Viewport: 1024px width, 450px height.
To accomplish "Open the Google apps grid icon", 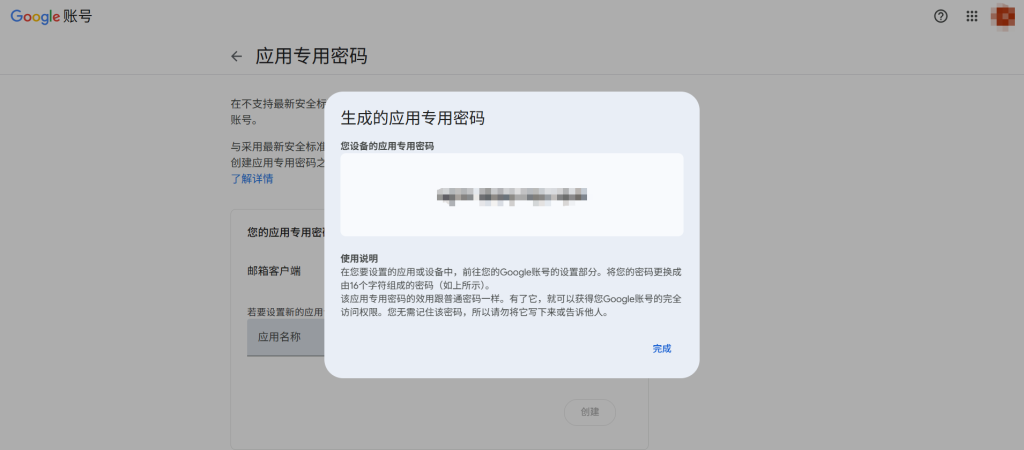I will point(972,17).
